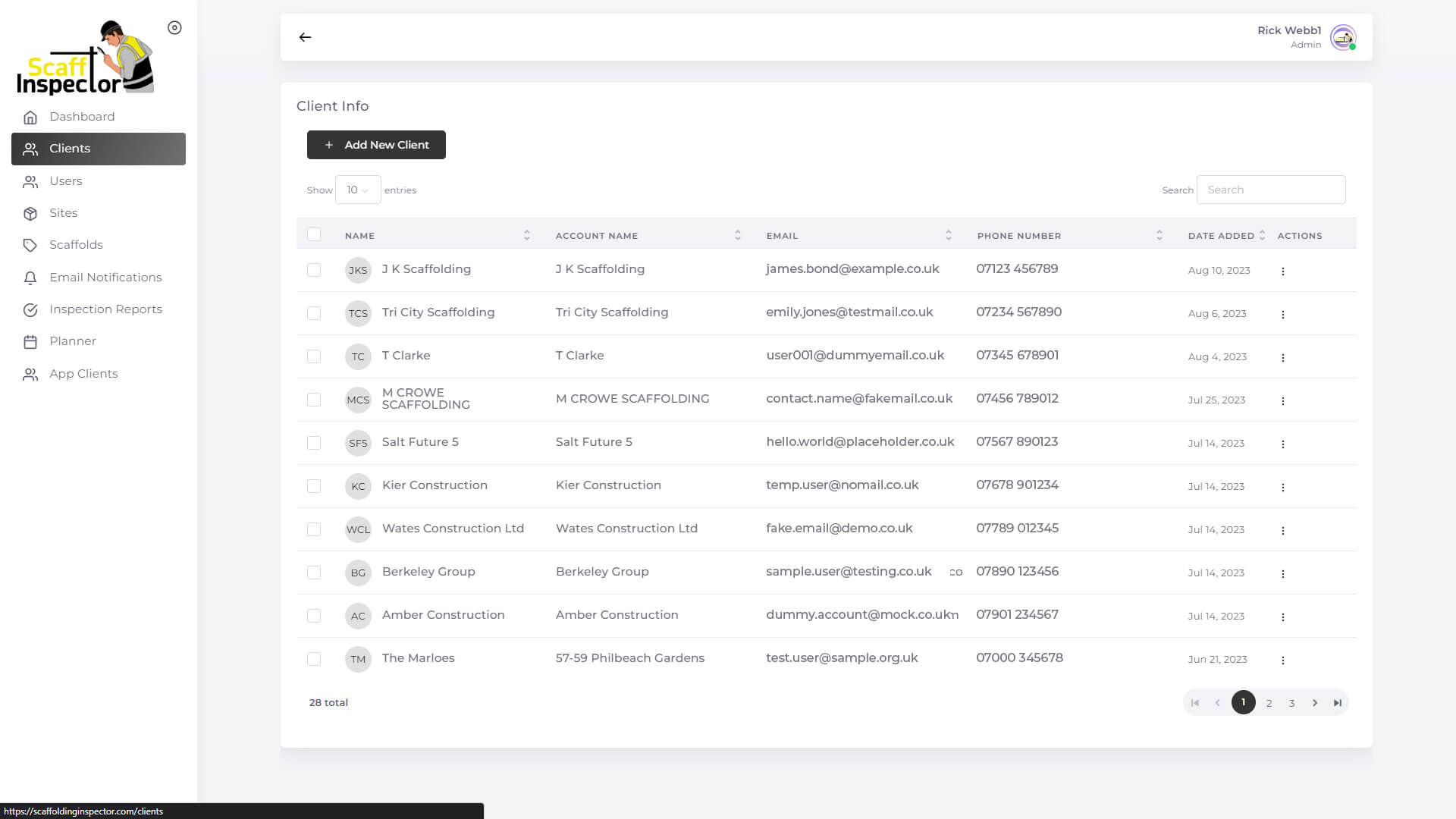Open Scaffolds in sidebar

tap(99, 245)
